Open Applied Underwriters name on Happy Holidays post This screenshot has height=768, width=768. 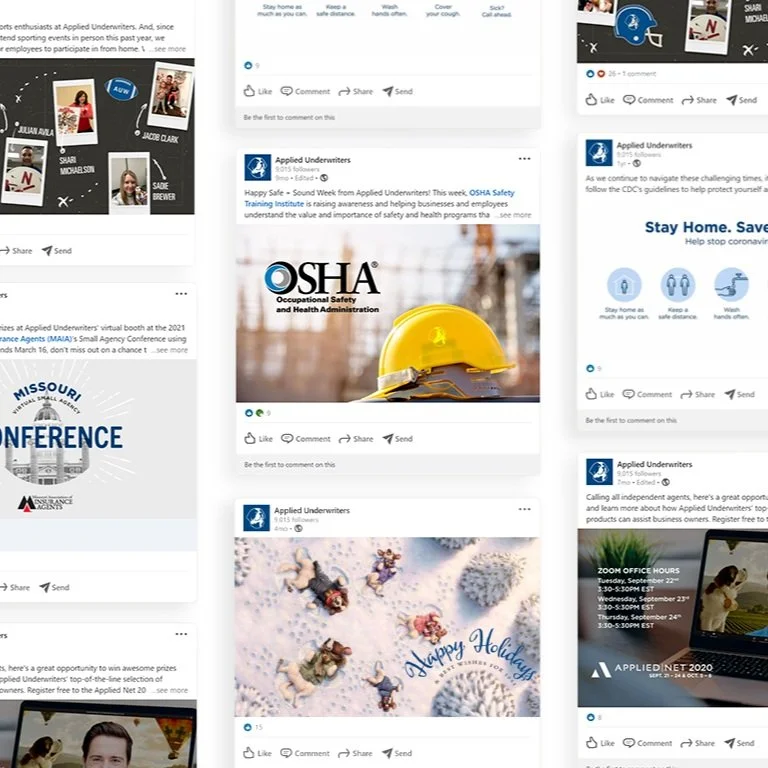tap(312, 510)
